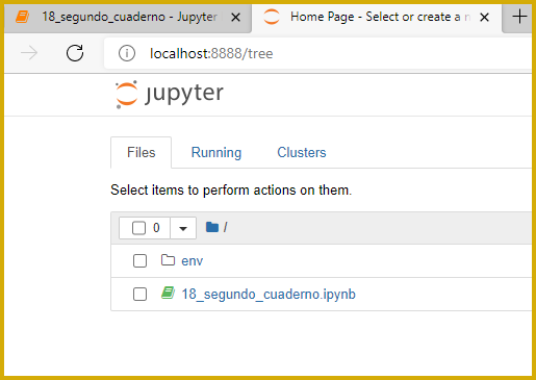
Task: Switch to the Running tab
Action: click(x=216, y=152)
